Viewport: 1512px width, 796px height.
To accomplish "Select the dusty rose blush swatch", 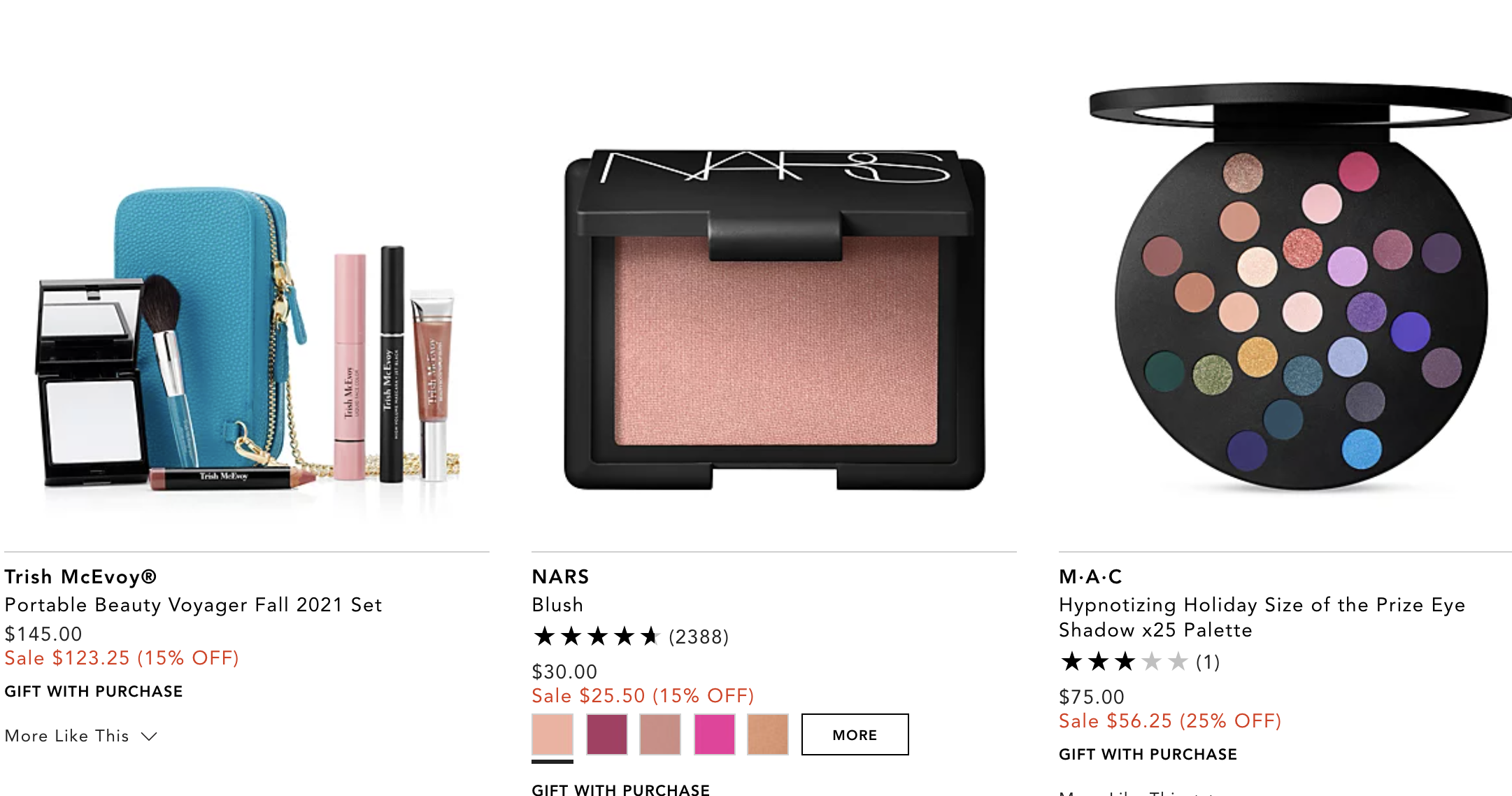I will 660,734.
